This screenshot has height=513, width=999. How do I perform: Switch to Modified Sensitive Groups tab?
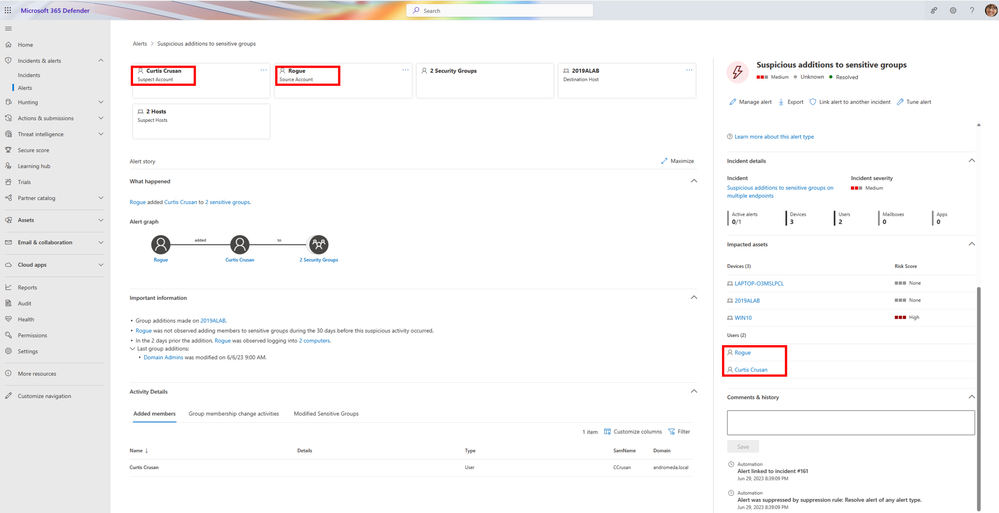tap(326, 414)
